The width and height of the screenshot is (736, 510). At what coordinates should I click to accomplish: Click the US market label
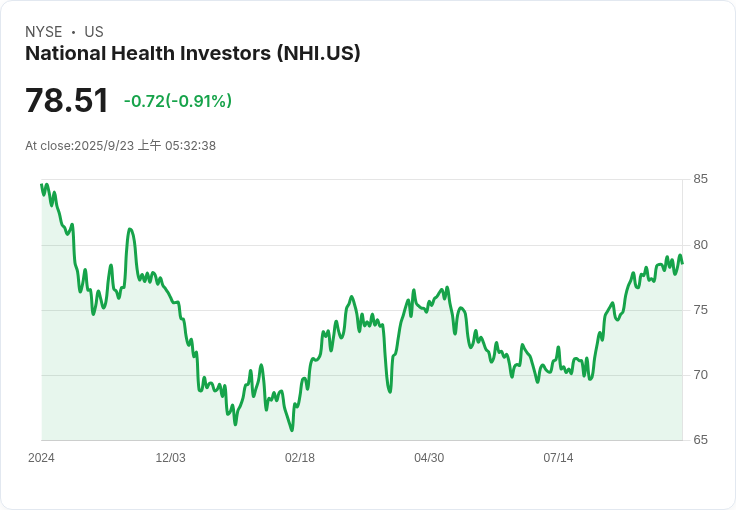point(94,32)
